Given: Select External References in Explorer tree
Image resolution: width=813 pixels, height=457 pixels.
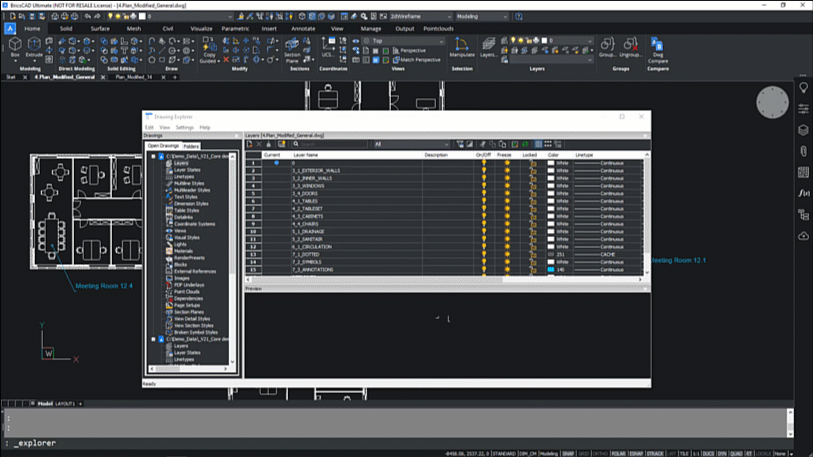Looking at the screenshot, I should pos(195,271).
